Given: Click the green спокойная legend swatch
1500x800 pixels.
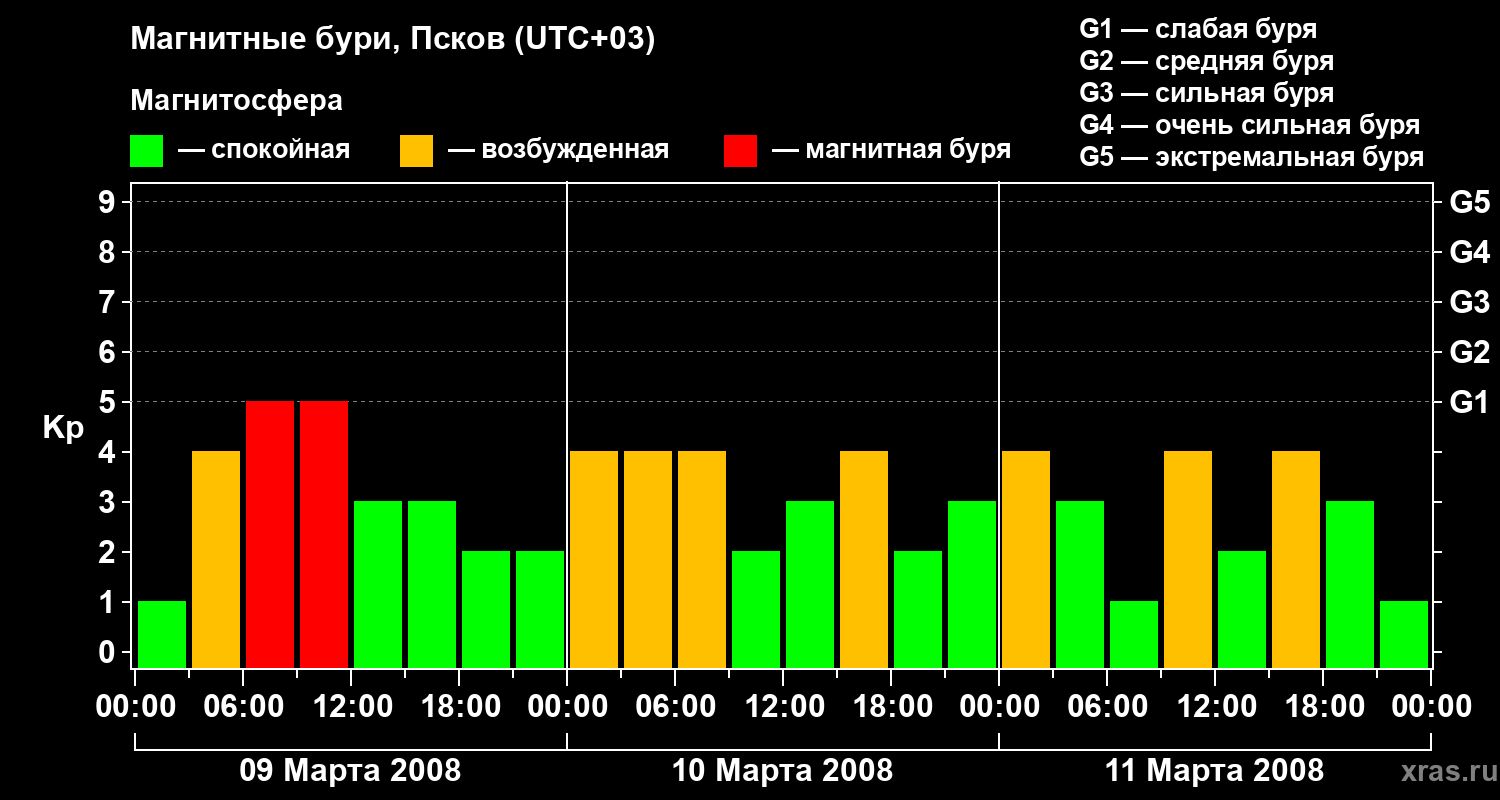Looking at the screenshot, I should click(146, 151).
